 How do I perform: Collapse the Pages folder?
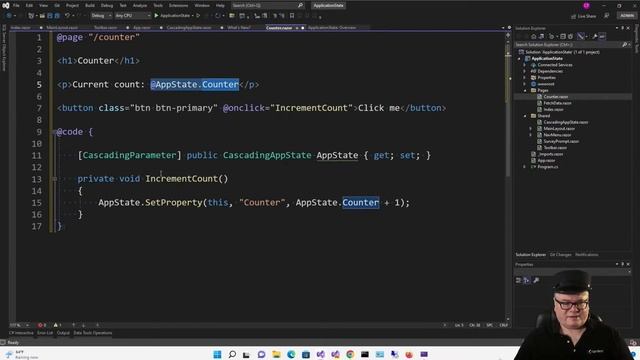[x=525, y=90]
